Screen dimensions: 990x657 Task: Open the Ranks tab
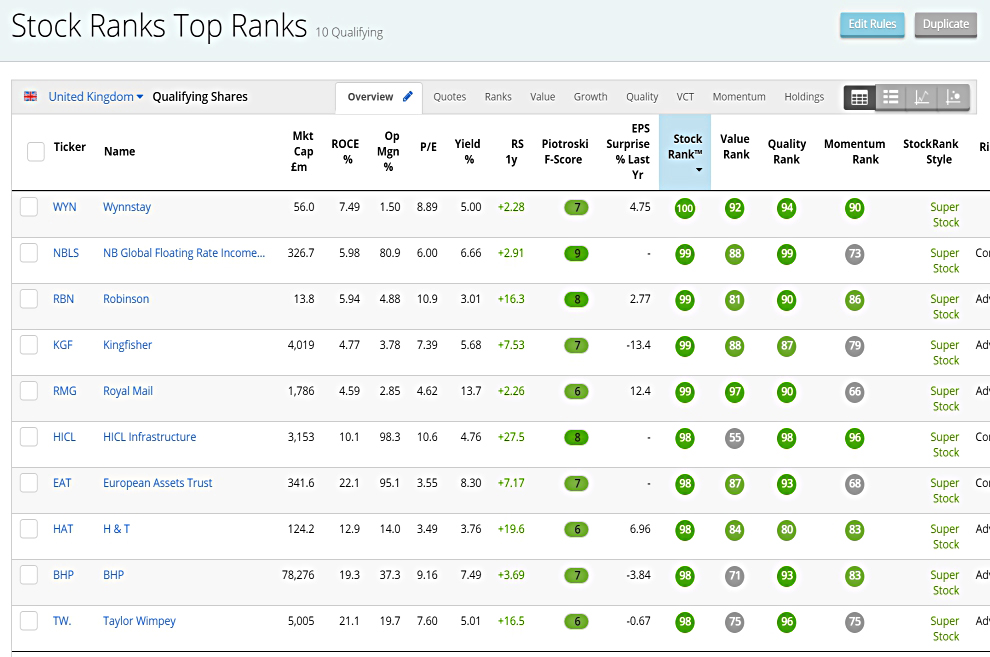point(498,97)
